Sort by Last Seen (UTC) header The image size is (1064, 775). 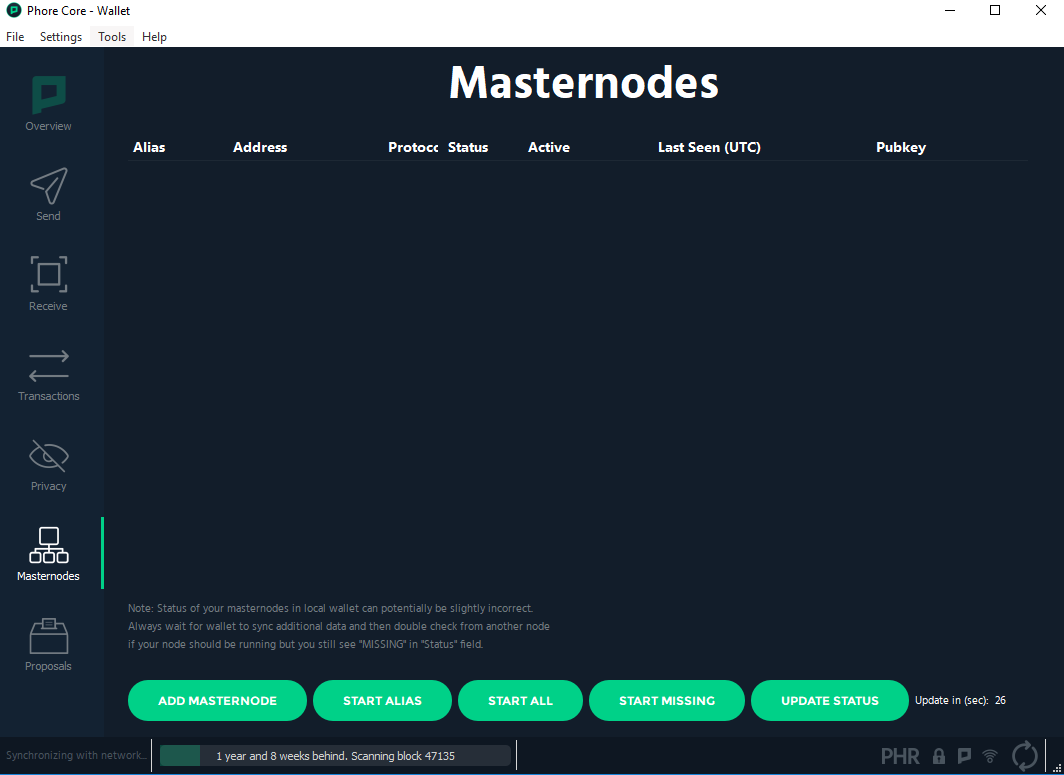coord(709,147)
